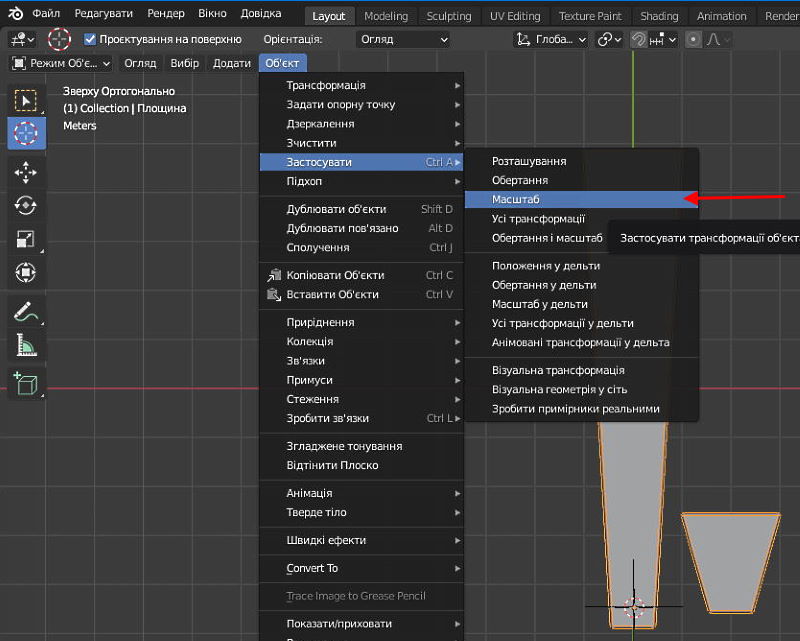The image size is (800, 641).
Task: Expand the Підхоп submenu
Action: point(362,181)
